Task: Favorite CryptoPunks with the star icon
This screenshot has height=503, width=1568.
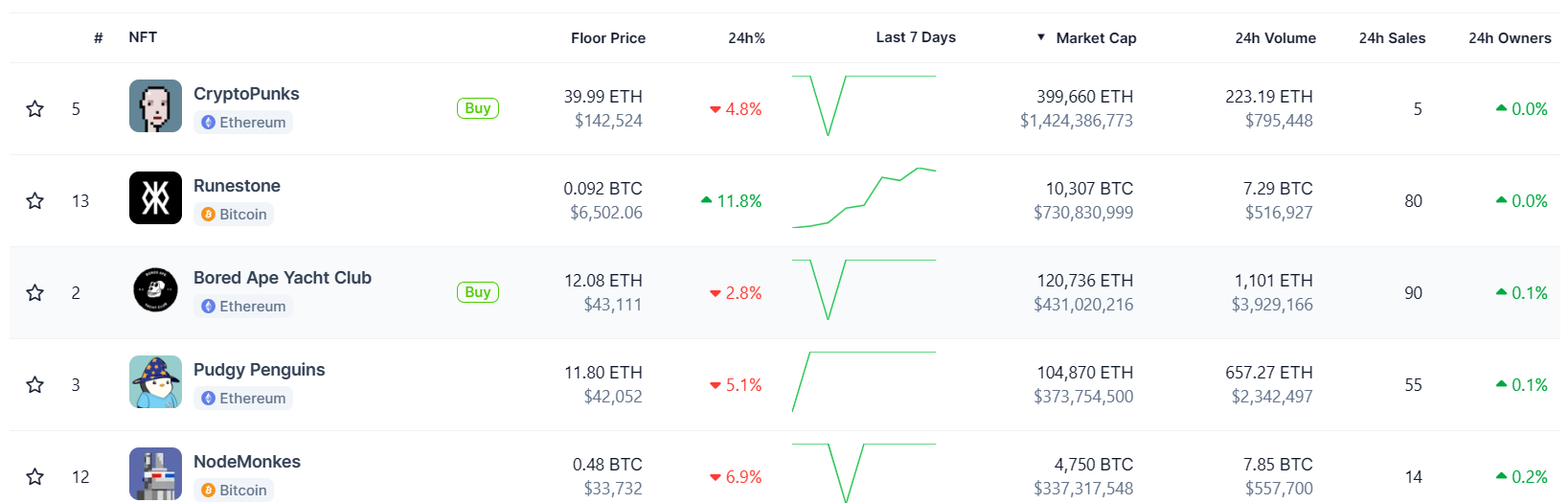Action: point(35,109)
